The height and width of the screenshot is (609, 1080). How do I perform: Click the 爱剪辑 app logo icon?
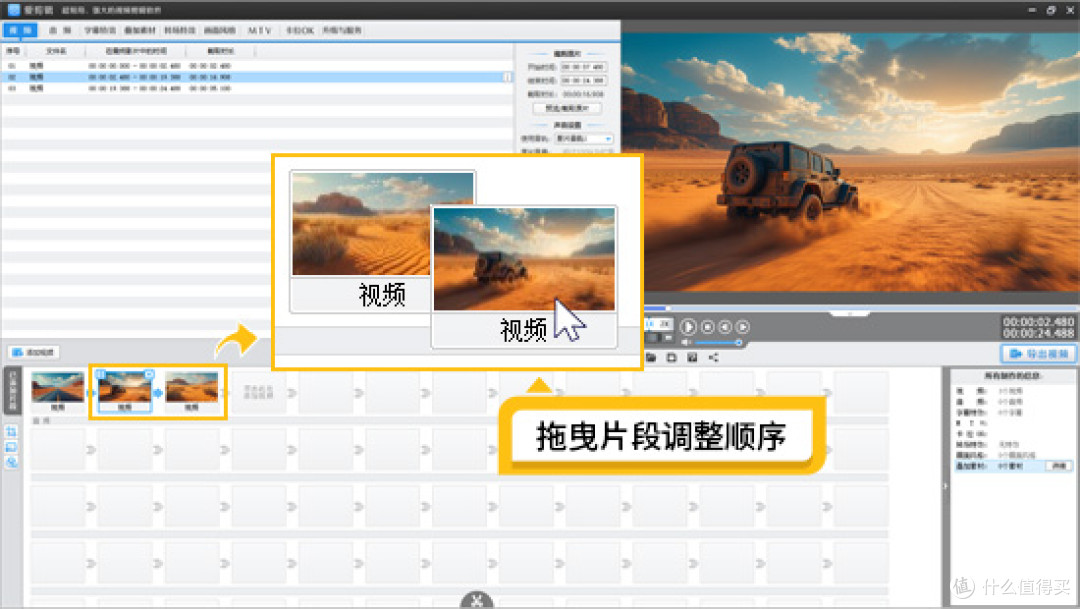pyautogui.click(x=14, y=9)
